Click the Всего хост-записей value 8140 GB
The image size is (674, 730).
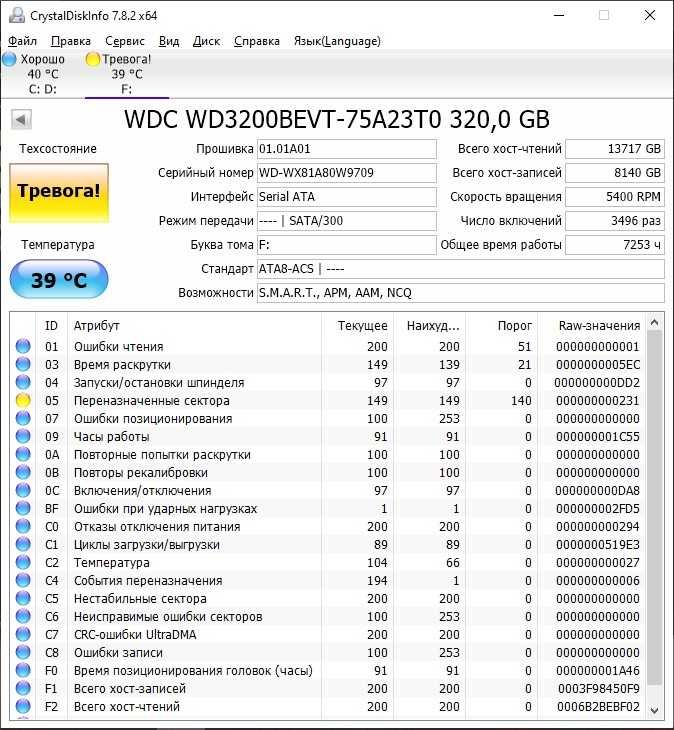point(614,173)
